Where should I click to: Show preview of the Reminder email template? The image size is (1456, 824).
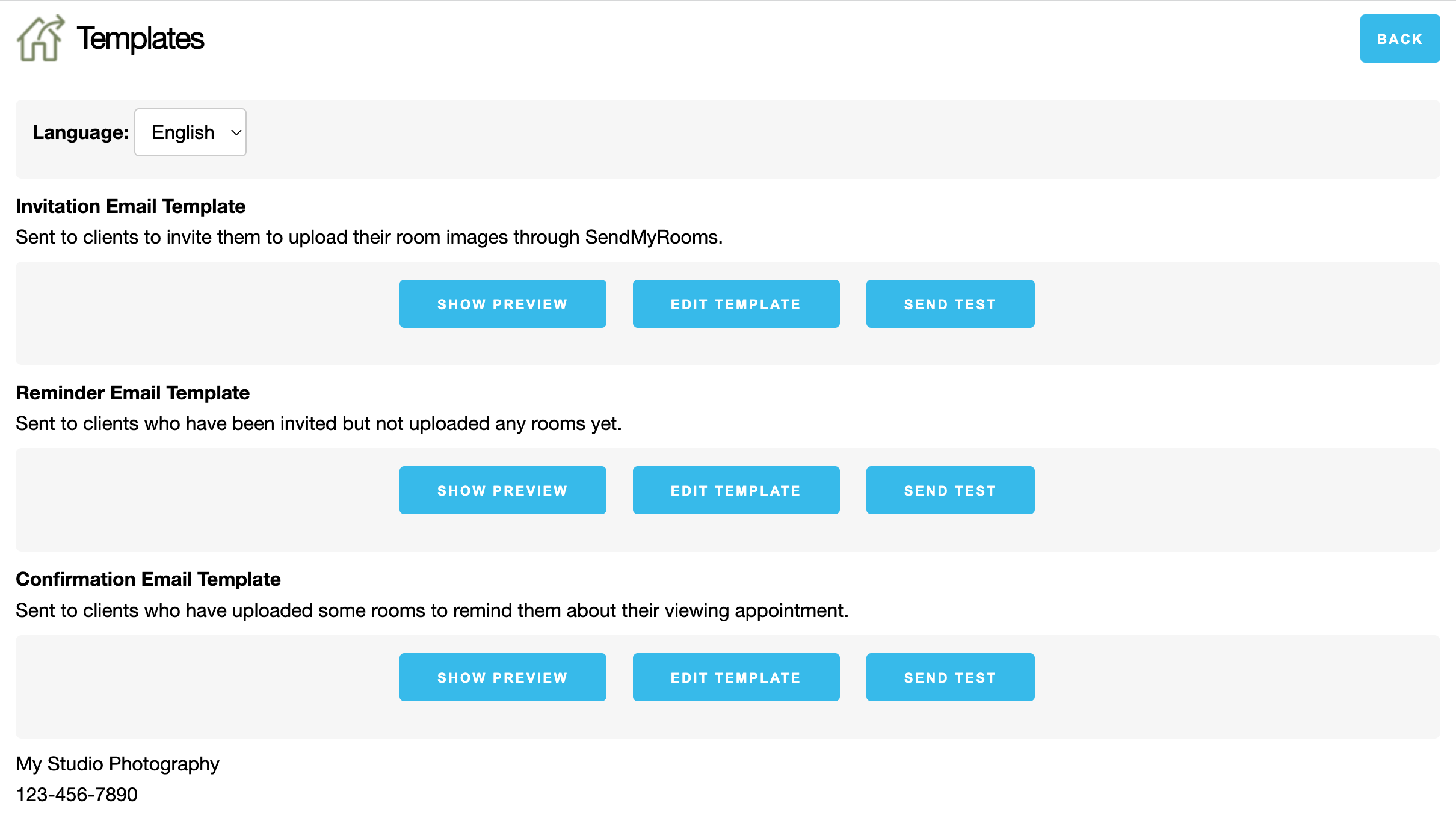tap(502, 490)
